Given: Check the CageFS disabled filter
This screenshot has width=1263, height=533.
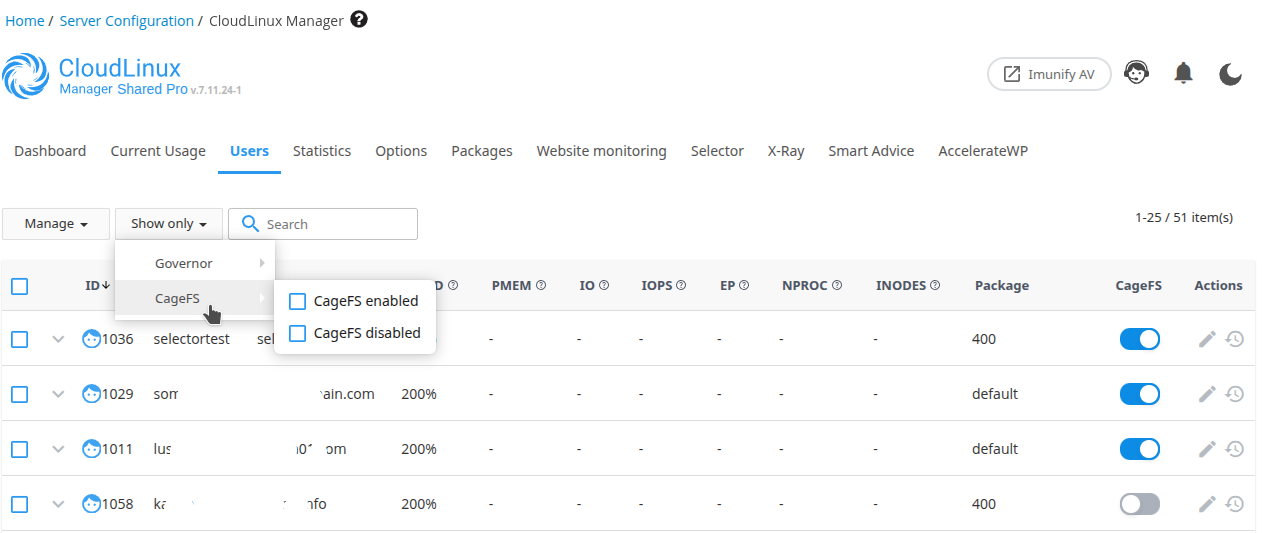Looking at the screenshot, I should click(297, 333).
